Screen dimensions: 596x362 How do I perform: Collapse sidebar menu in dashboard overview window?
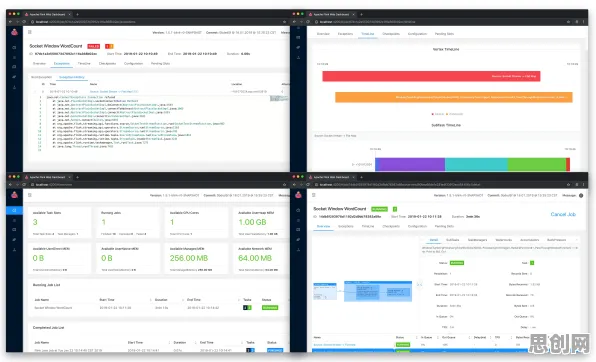pyautogui.click(x=30, y=195)
